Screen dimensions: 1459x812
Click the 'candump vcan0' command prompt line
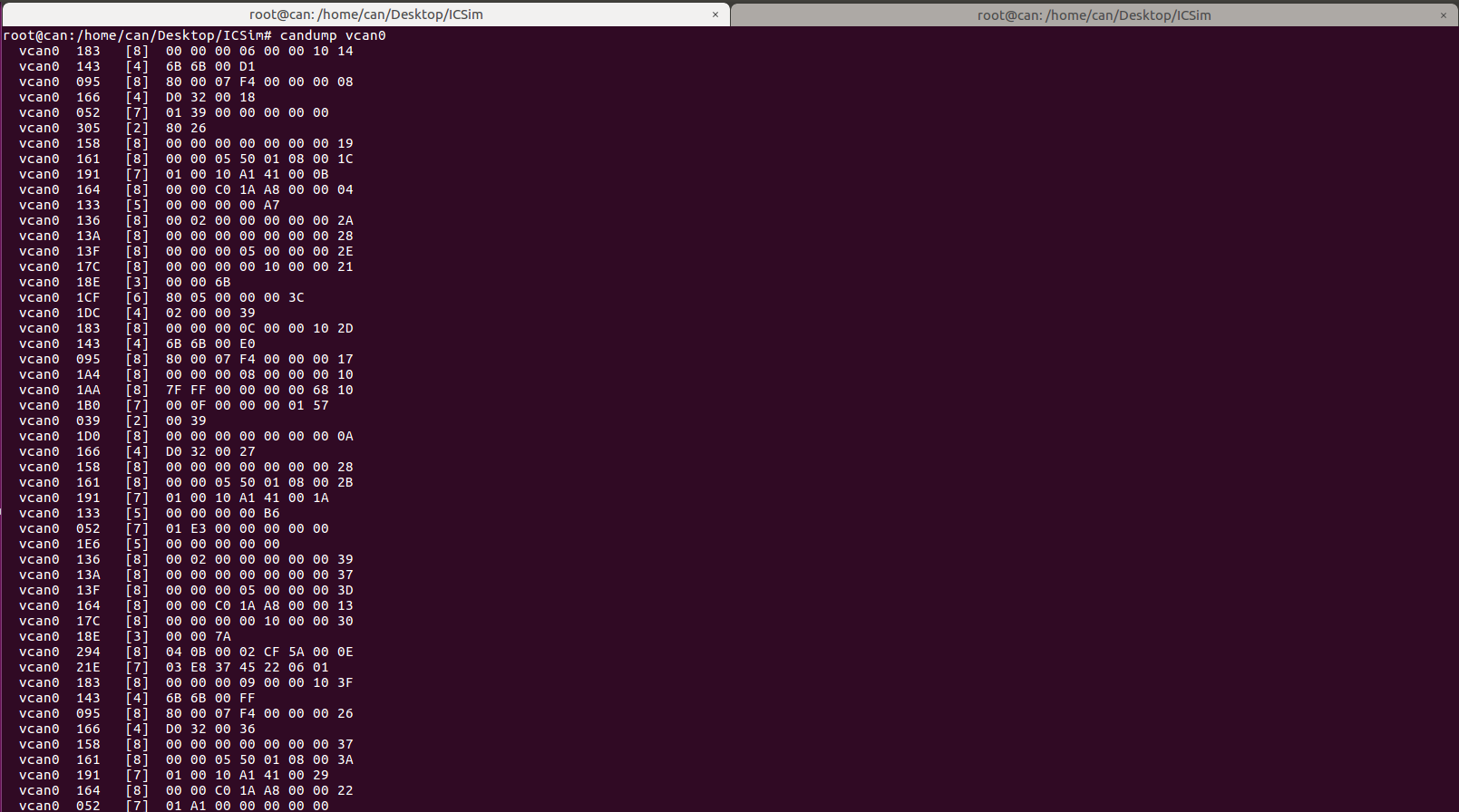coord(194,35)
